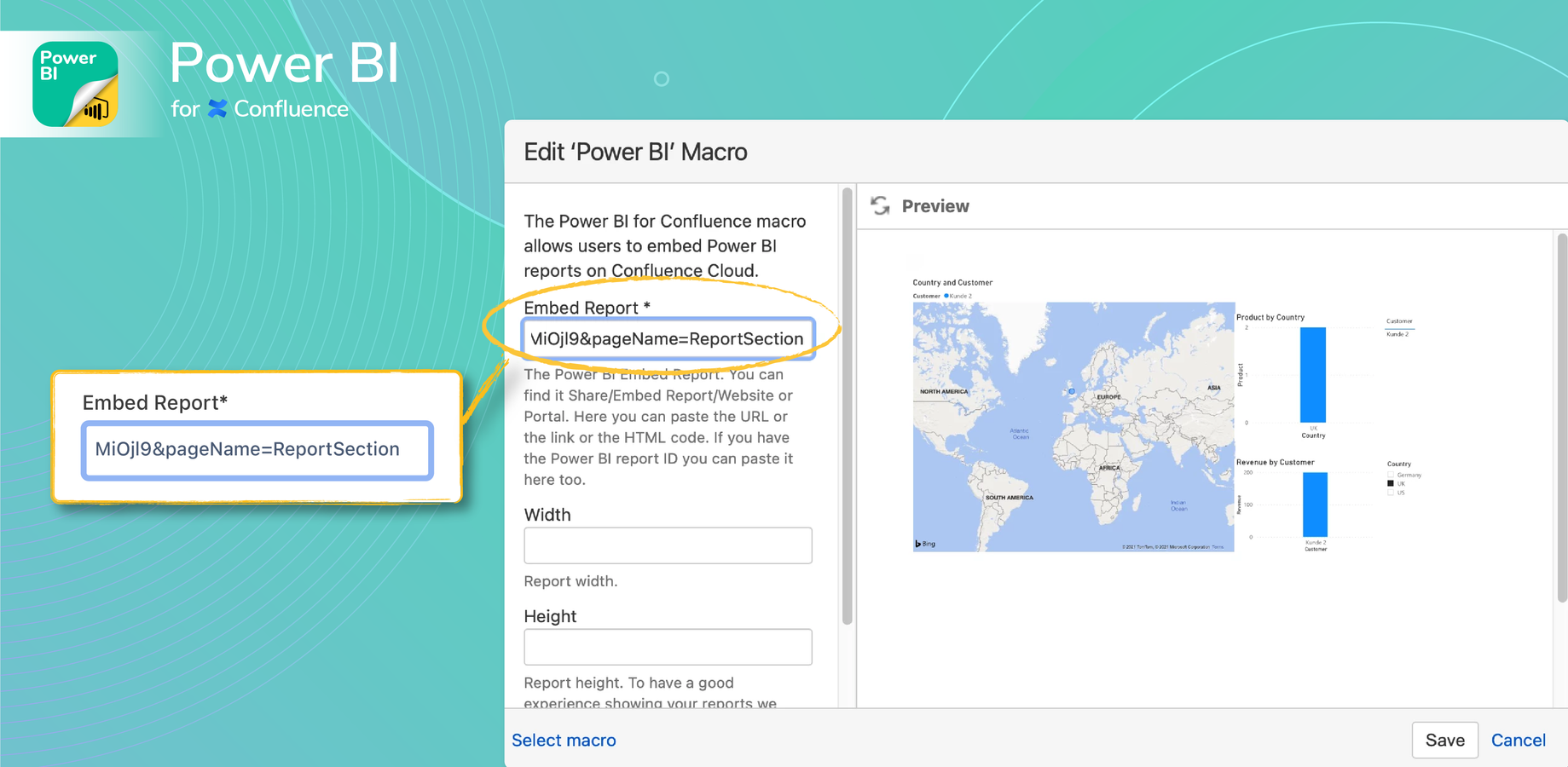1568x767 pixels.
Task: Click the Kunde 2 bar in Revenue by Customer
Action: point(1315,505)
